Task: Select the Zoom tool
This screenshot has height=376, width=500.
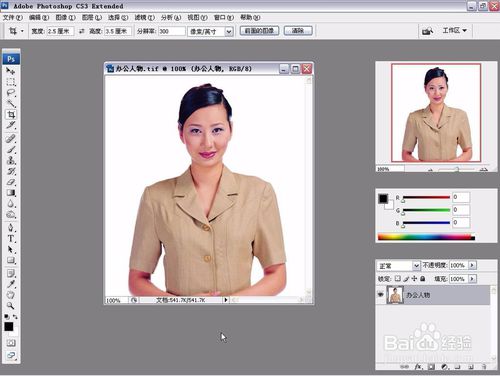Action: point(11,305)
